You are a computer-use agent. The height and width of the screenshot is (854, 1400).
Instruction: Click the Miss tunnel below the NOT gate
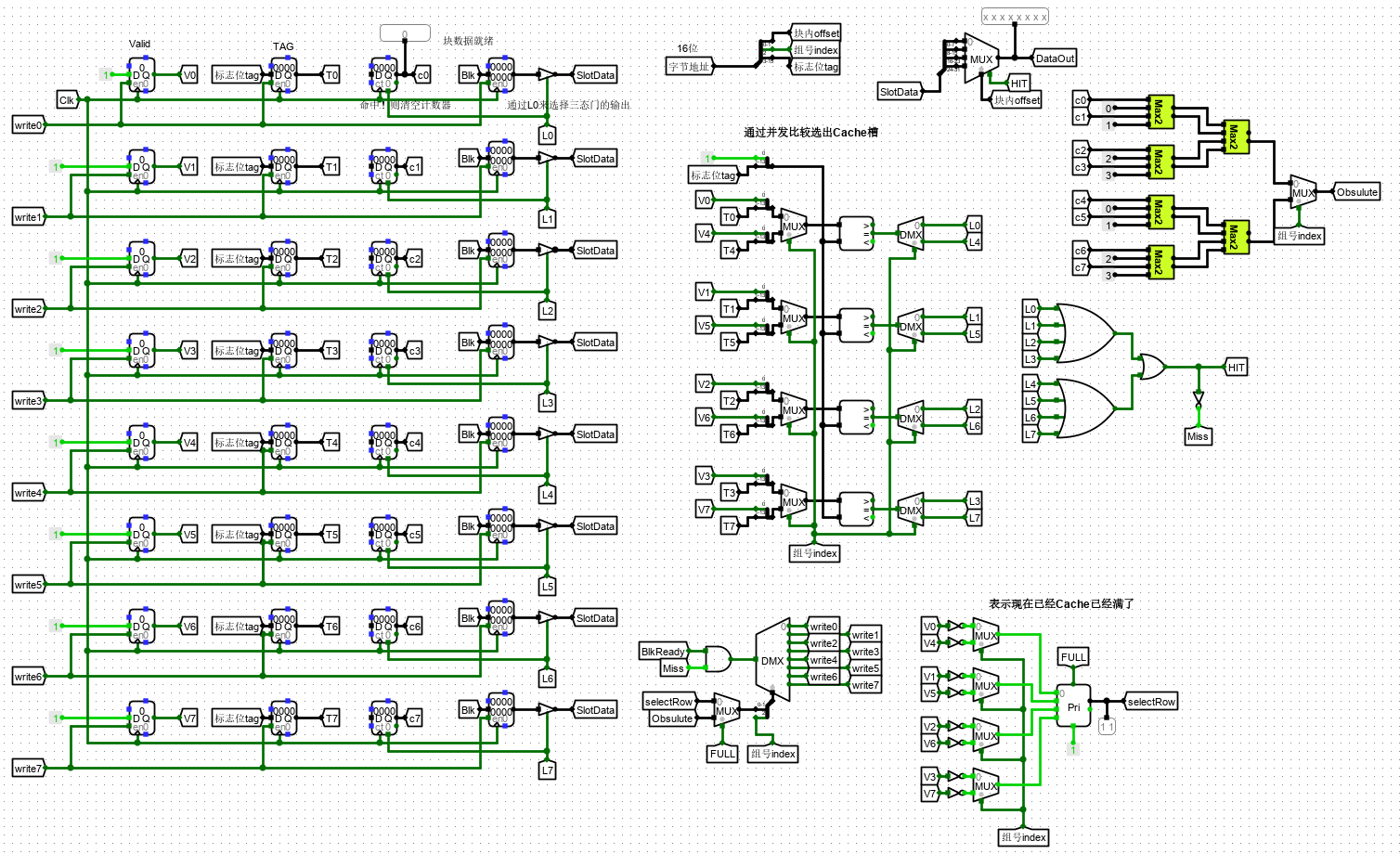1199,436
